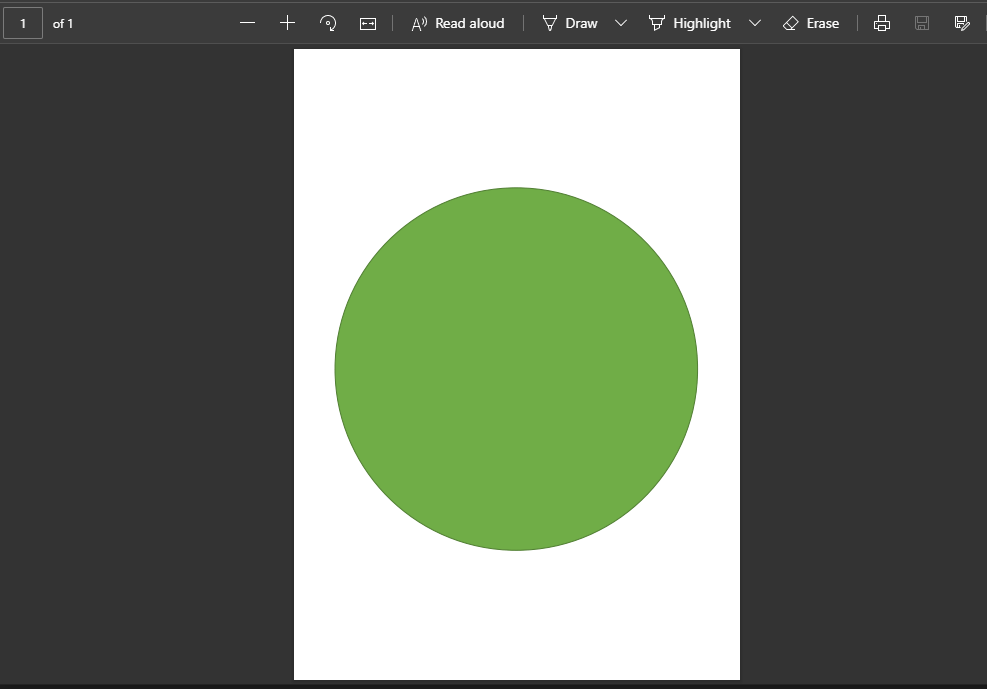The image size is (987, 689).
Task: Toggle text highlighting mode
Action: 701,22
